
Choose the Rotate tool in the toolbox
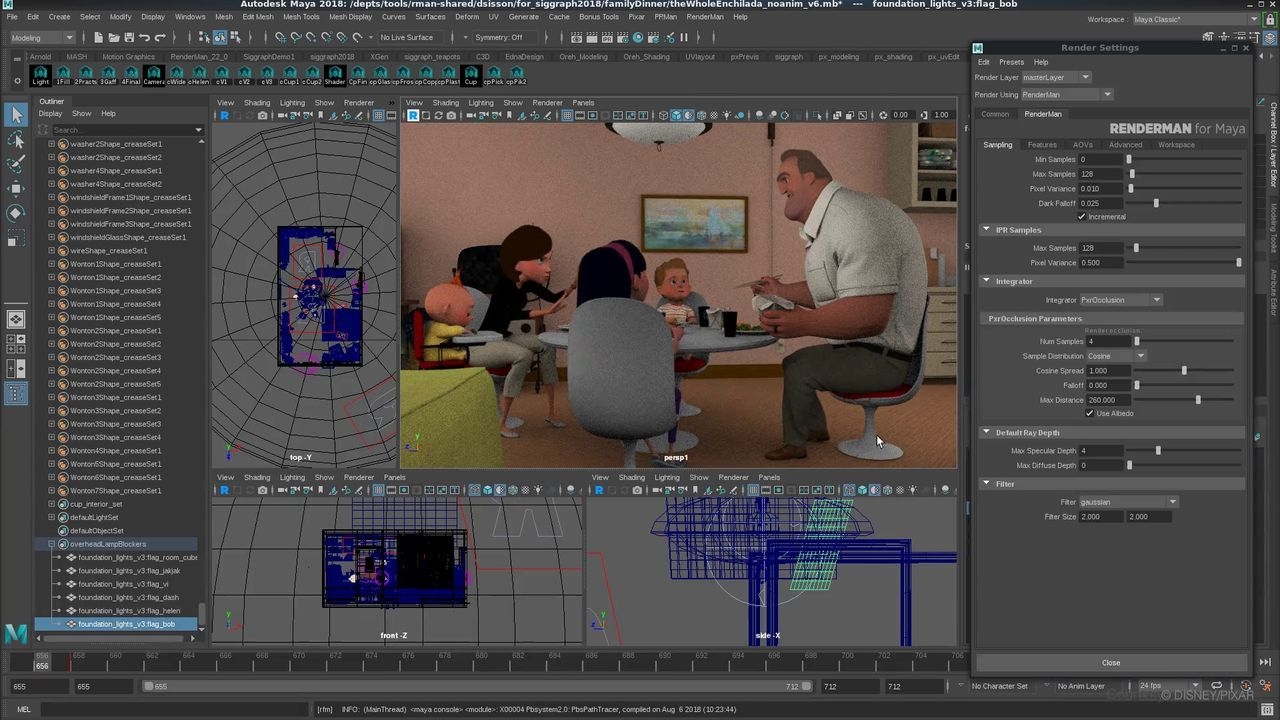click(x=16, y=213)
